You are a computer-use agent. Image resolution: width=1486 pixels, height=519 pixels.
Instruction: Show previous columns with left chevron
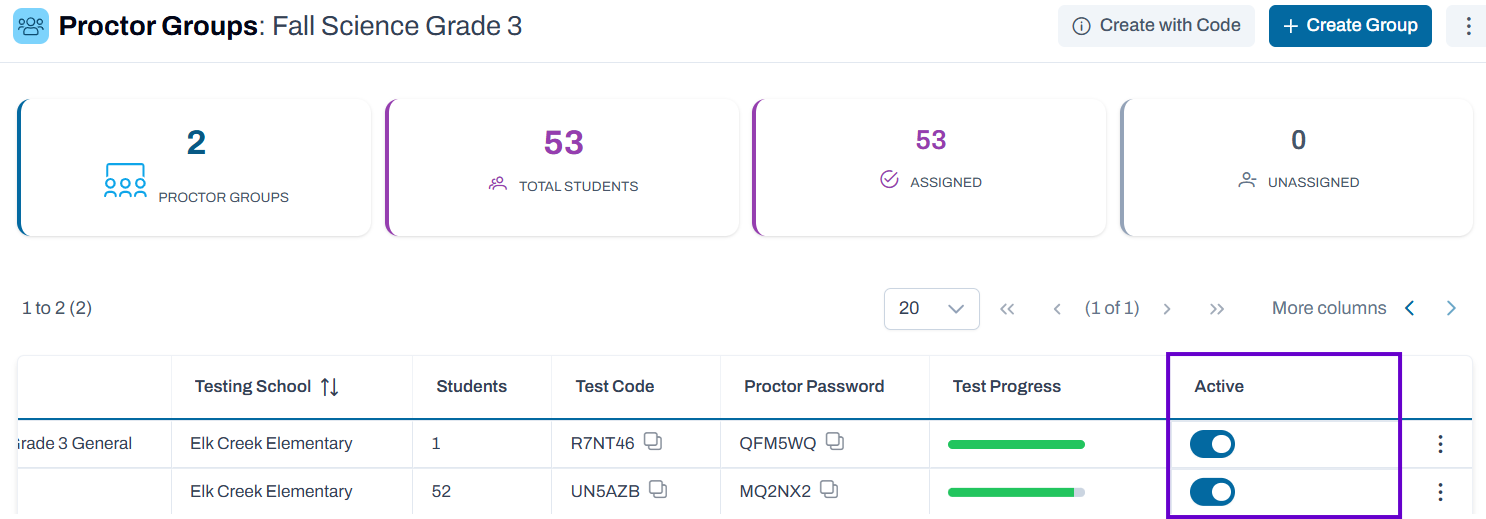(x=1409, y=308)
